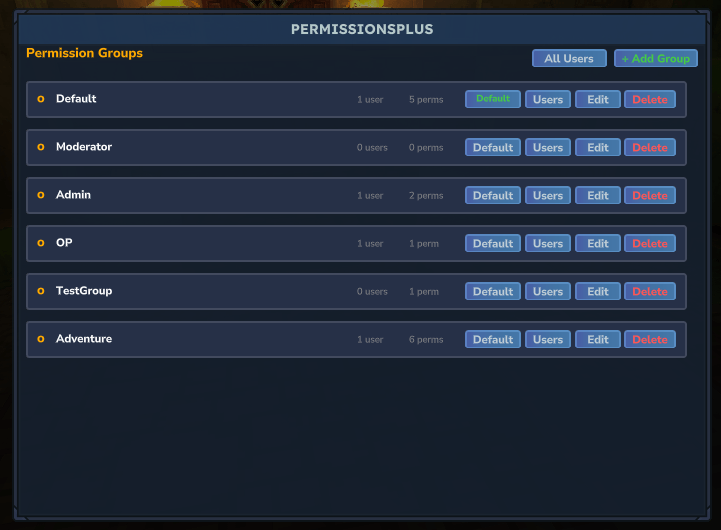This screenshot has height=530, width=721.
Task: Click the orange circle icon beside Moderator
Action: pyautogui.click(x=41, y=147)
